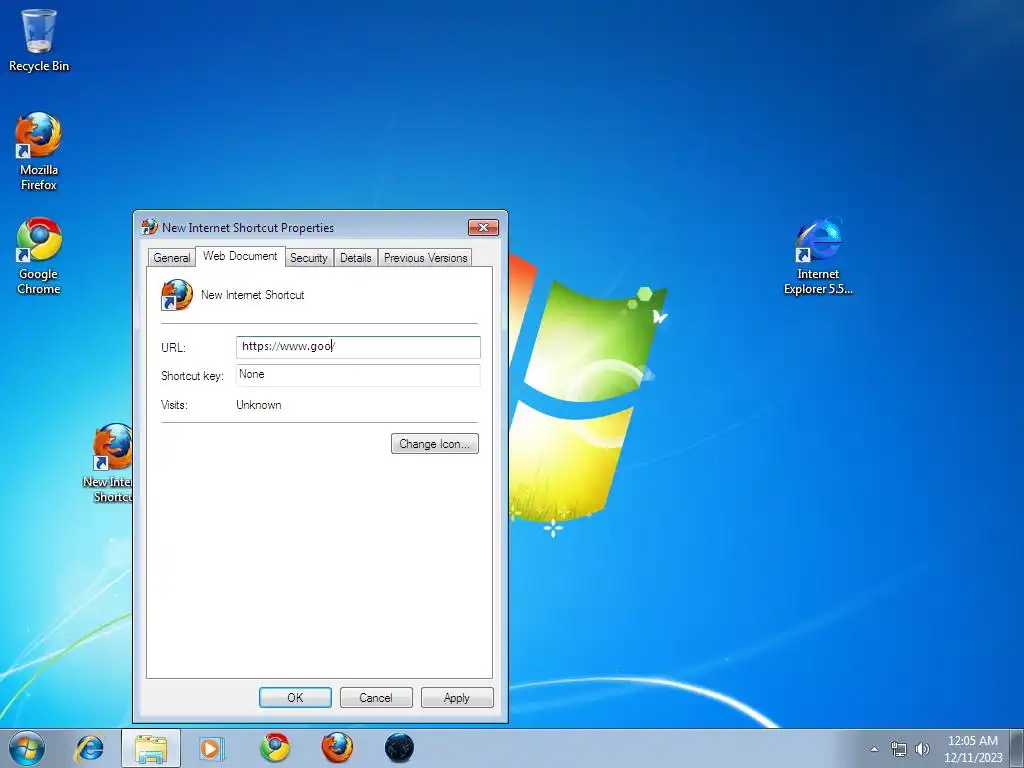The width and height of the screenshot is (1024, 768).
Task: Click the "Visits:" label
Action: click(174, 405)
